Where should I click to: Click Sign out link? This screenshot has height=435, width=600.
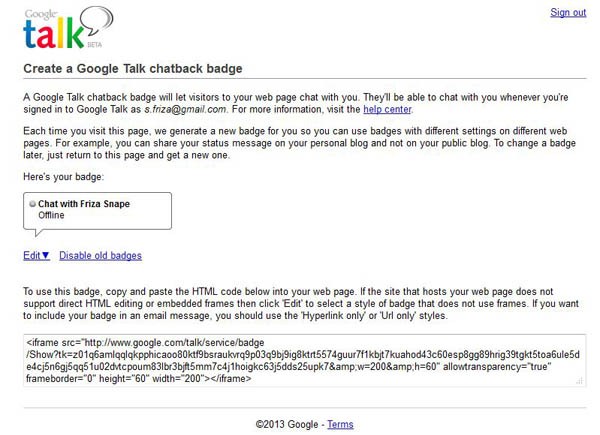pyautogui.click(x=568, y=13)
